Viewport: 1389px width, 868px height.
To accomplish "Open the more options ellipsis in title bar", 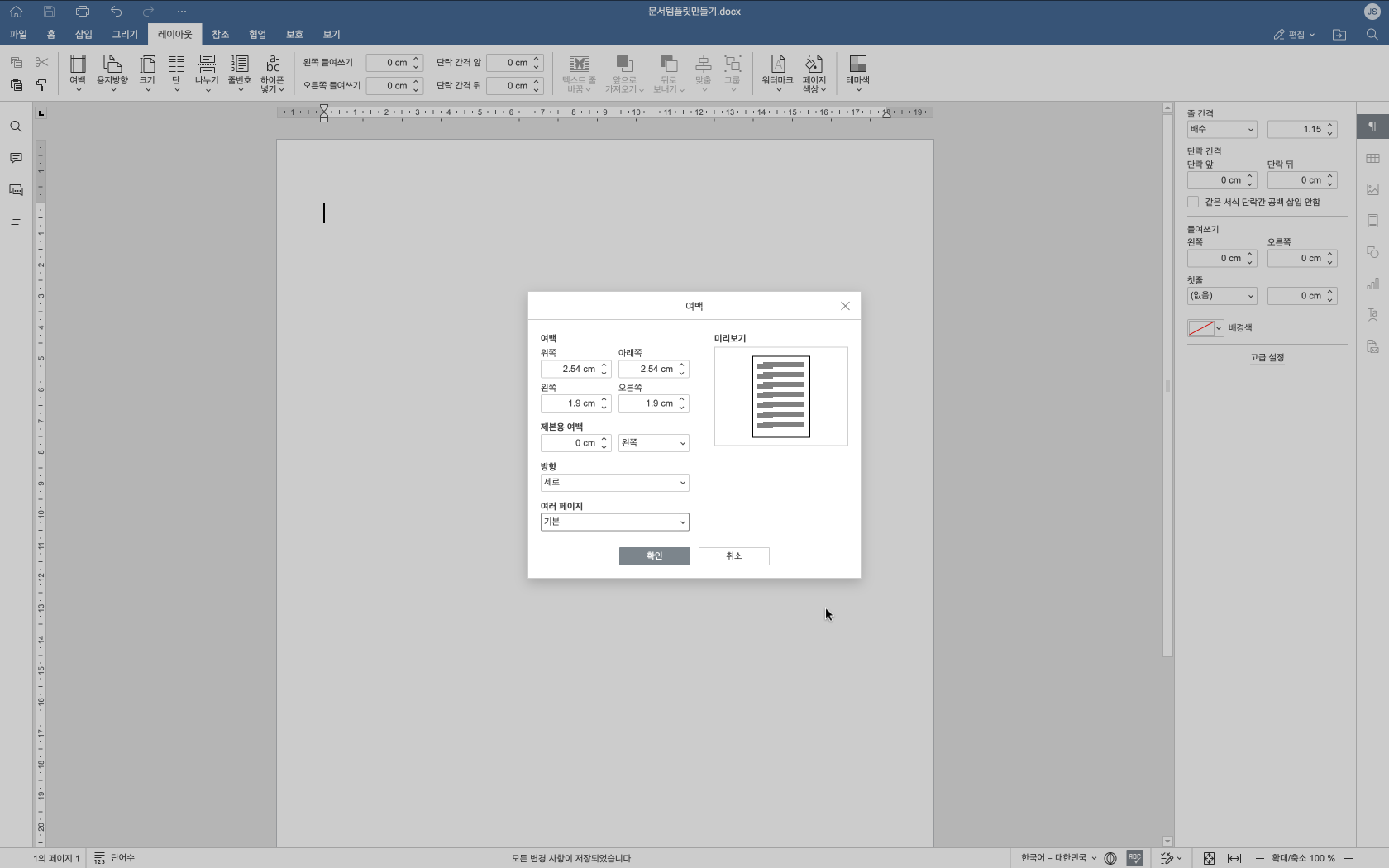I will click(182, 12).
